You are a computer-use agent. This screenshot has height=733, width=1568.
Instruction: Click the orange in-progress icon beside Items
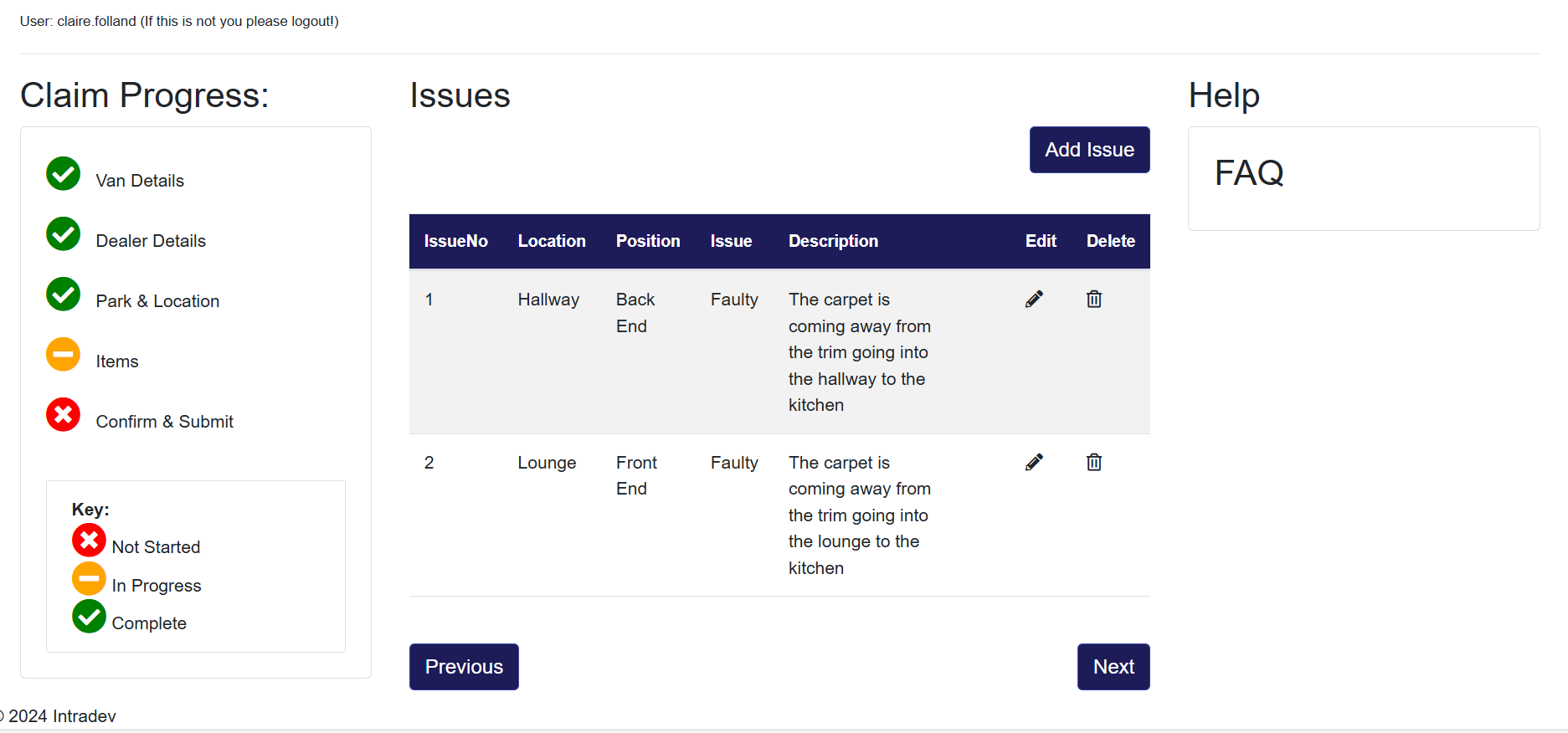pos(64,355)
